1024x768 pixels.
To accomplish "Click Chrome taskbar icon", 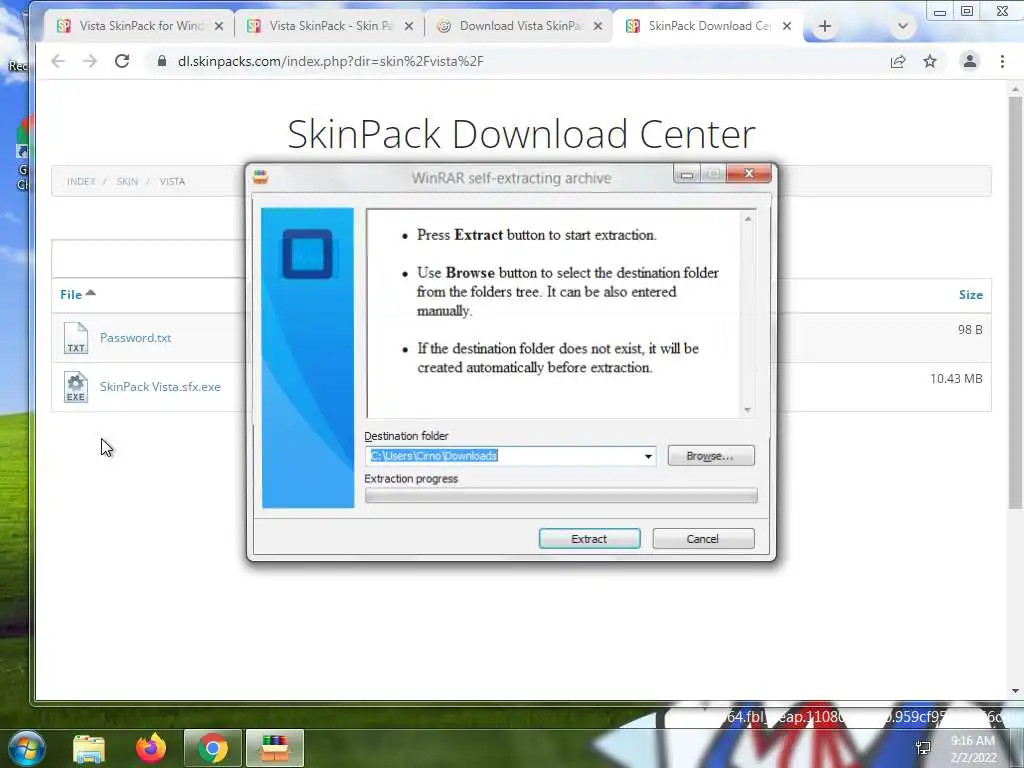I will tap(212, 749).
